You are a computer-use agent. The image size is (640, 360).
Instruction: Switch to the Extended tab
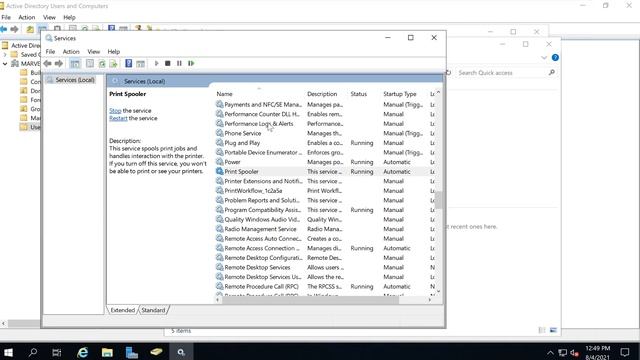click(122, 310)
